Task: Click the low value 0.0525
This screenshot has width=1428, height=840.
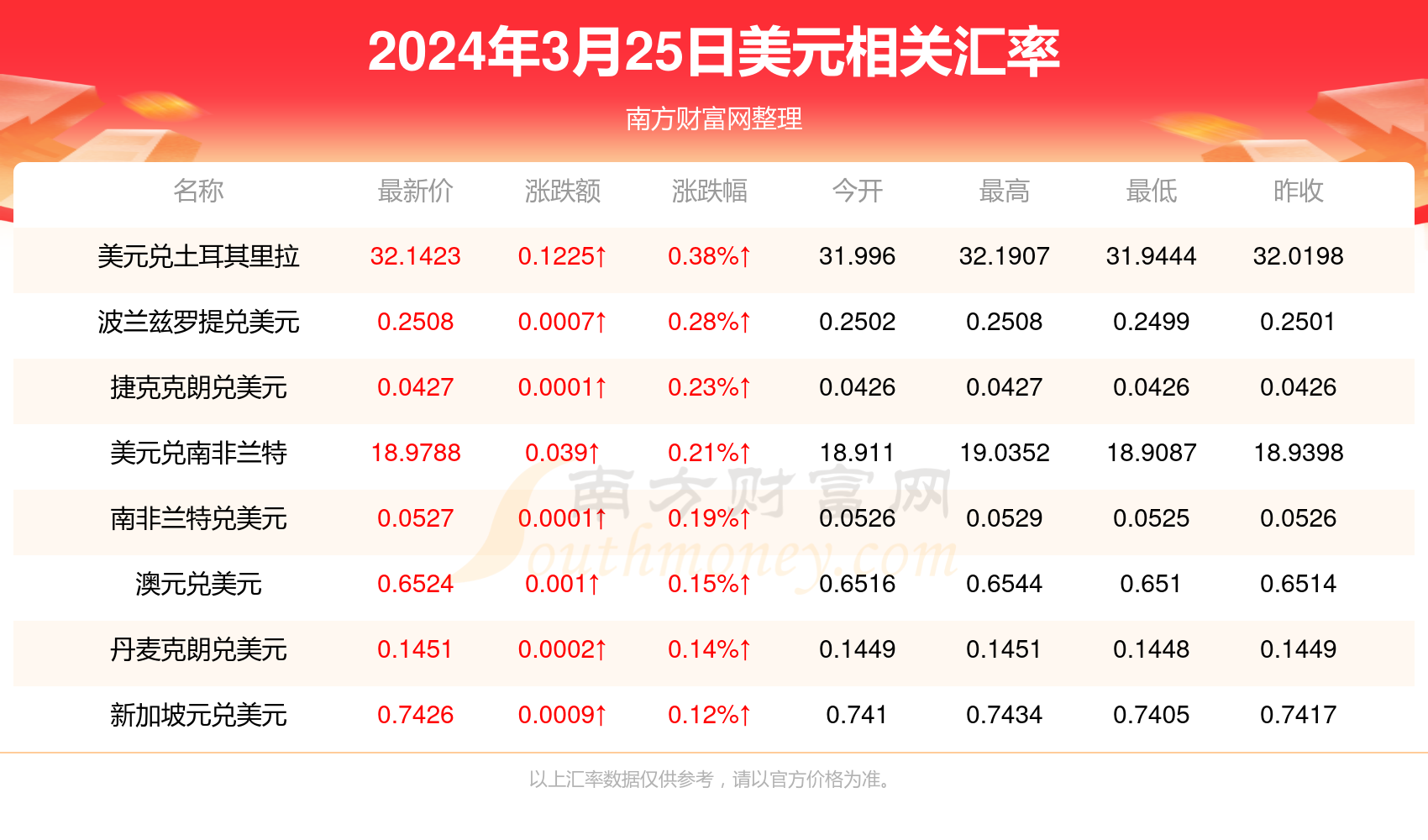Action: (x=1151, y=518)
